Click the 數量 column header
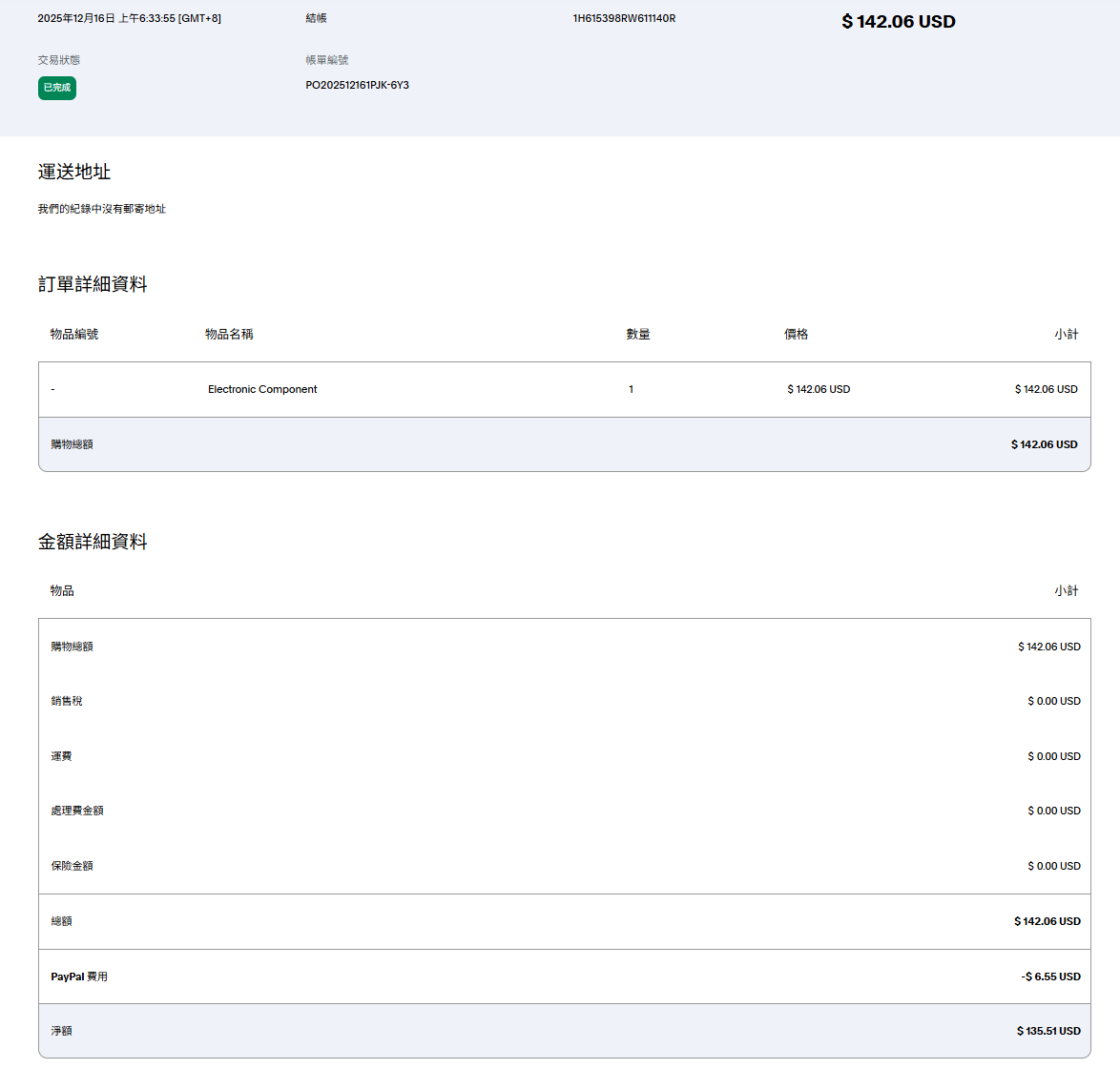 638,334
